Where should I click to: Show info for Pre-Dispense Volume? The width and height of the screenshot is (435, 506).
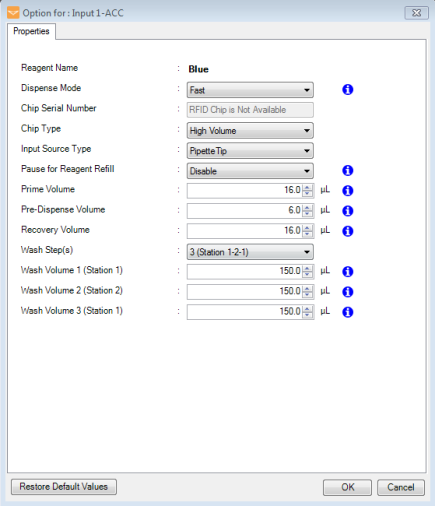(x=348, y=211)
